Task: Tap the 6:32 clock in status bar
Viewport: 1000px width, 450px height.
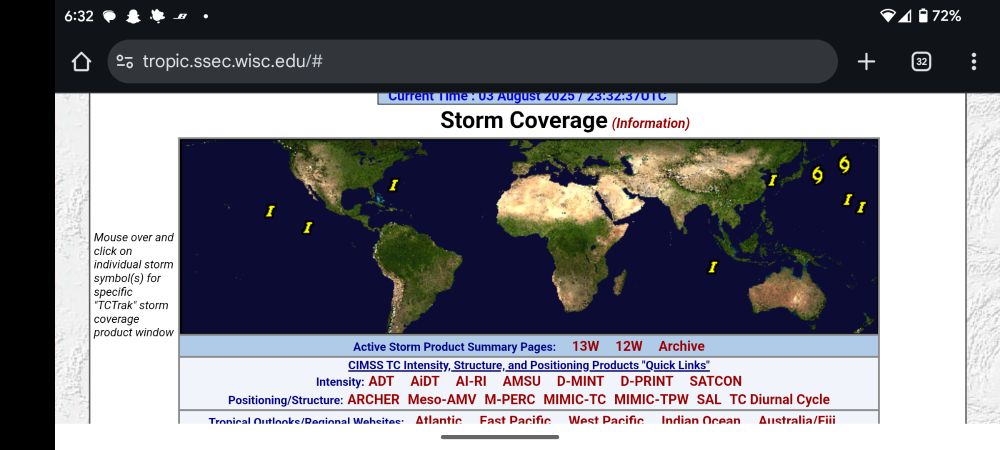Action: pos(79,16)
